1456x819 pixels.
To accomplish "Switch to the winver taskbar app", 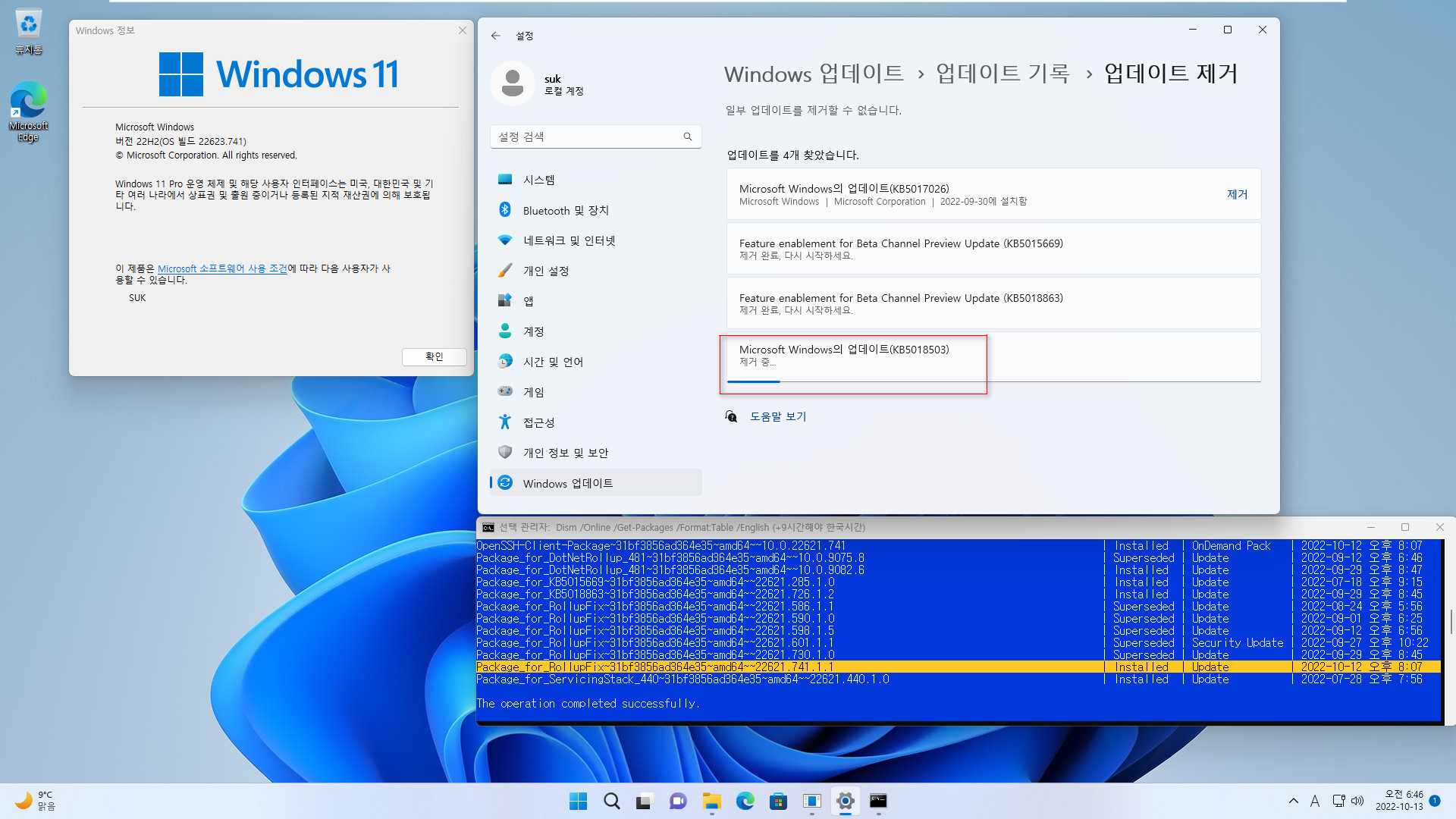I will [811, 801].
